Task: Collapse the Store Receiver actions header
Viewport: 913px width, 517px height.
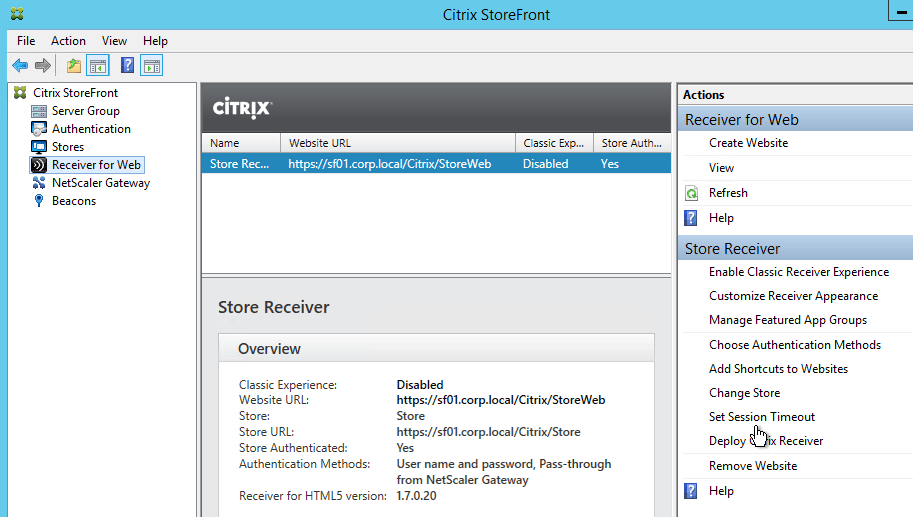Action: click(x=795, y=249)
